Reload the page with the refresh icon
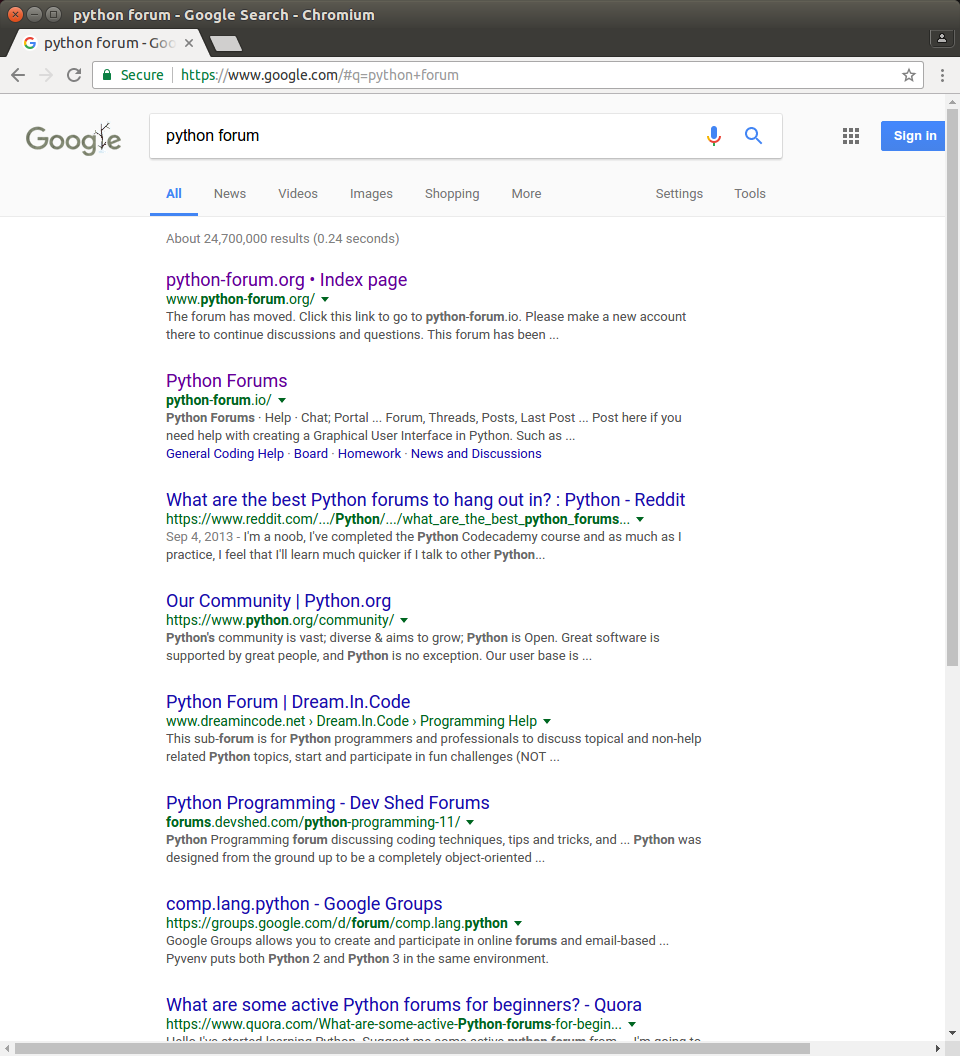The image size is (960, 1056). click(74, 75)
